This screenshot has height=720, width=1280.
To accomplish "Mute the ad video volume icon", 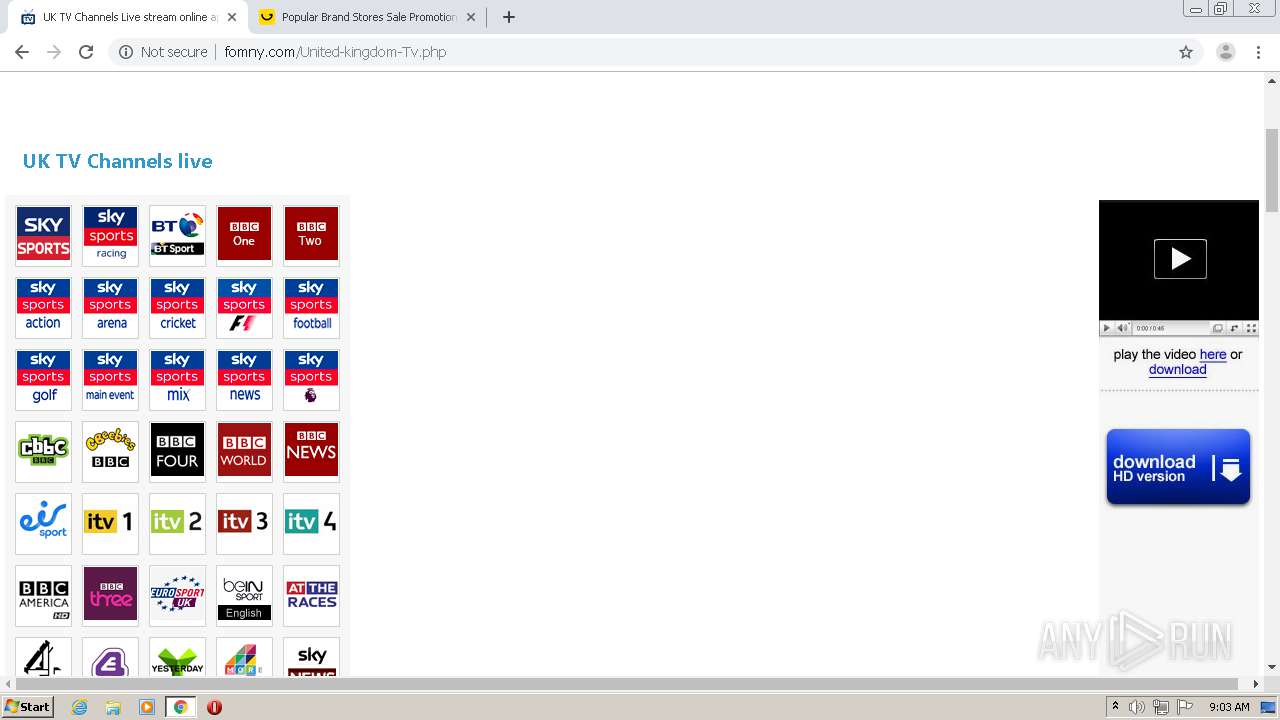I will click(1122, 328).
